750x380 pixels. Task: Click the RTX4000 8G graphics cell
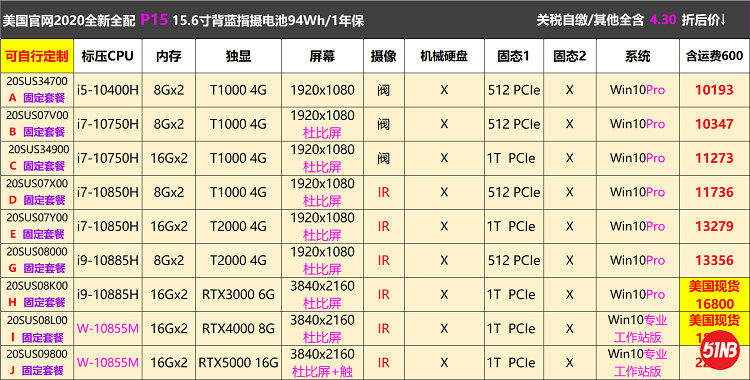coord(238,328)
